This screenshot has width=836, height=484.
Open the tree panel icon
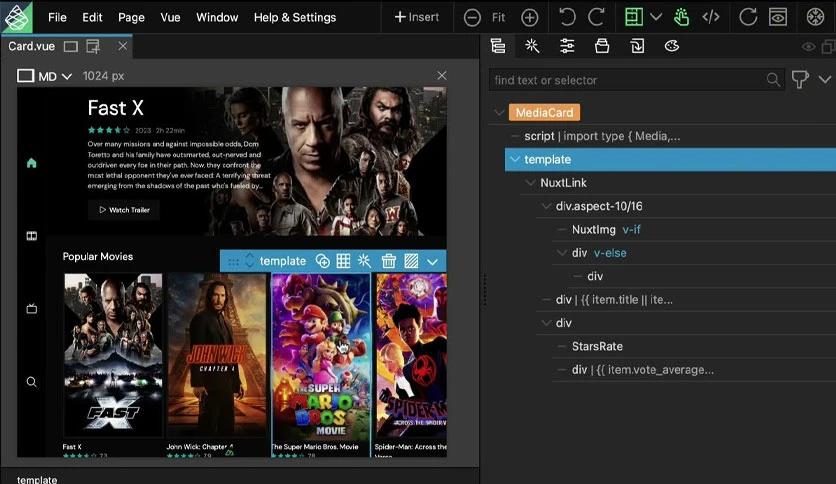point(497,46)
